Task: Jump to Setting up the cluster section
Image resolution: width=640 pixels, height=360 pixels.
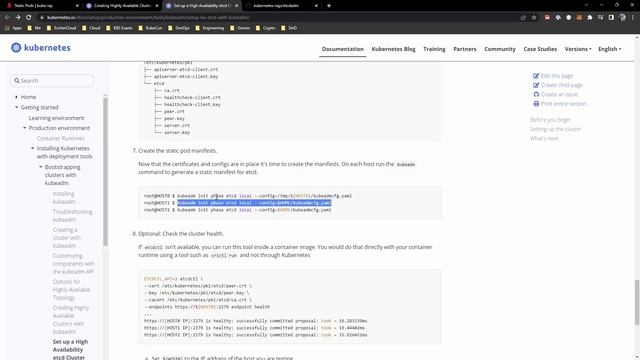Action: [x=556, y=129]
